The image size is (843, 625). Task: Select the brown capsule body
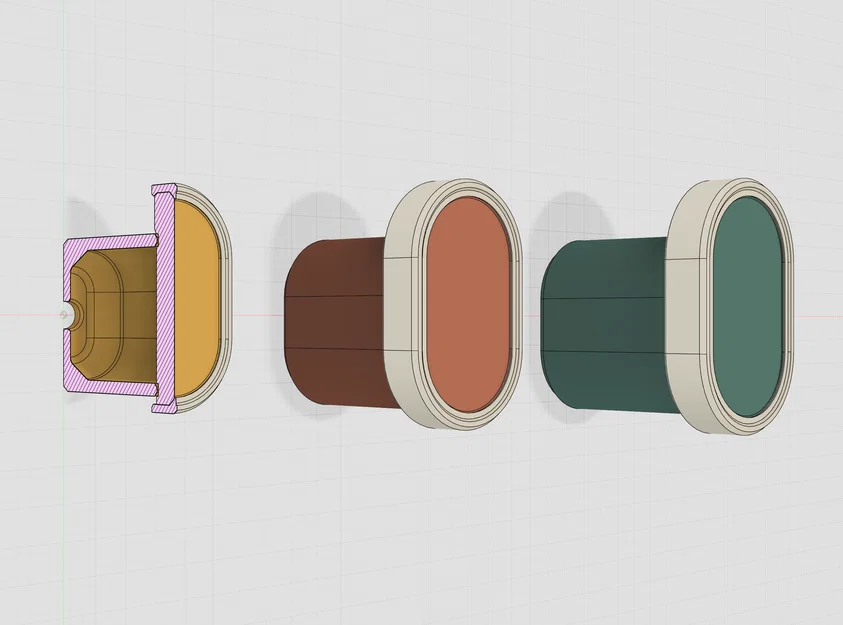[x=334, y=322]
